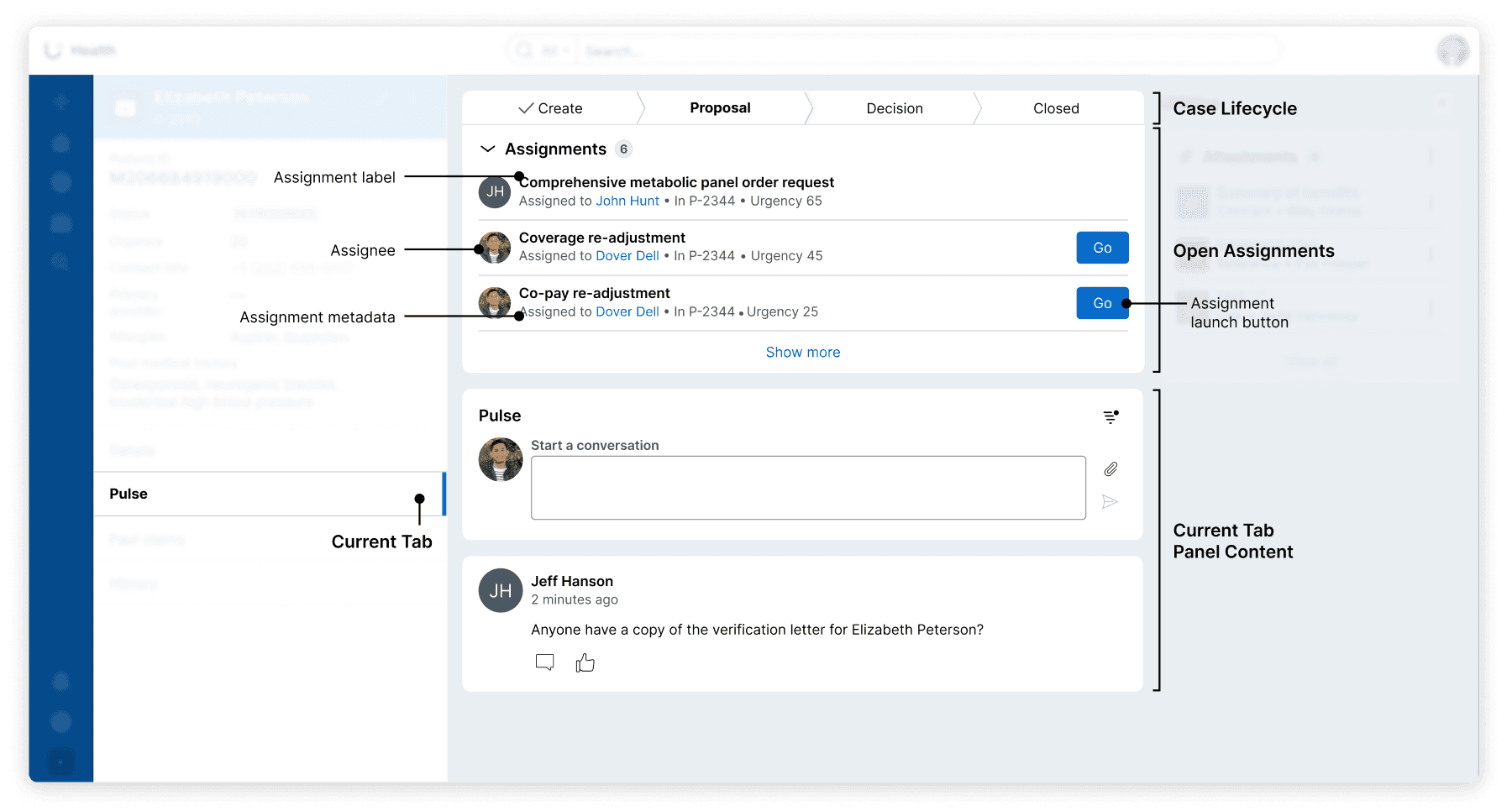Image resolution: width=1512 pixels, height=811 pixels.
Task: Click the comment reply icon under Jeff Hanson's post
Action: [545, 663]
